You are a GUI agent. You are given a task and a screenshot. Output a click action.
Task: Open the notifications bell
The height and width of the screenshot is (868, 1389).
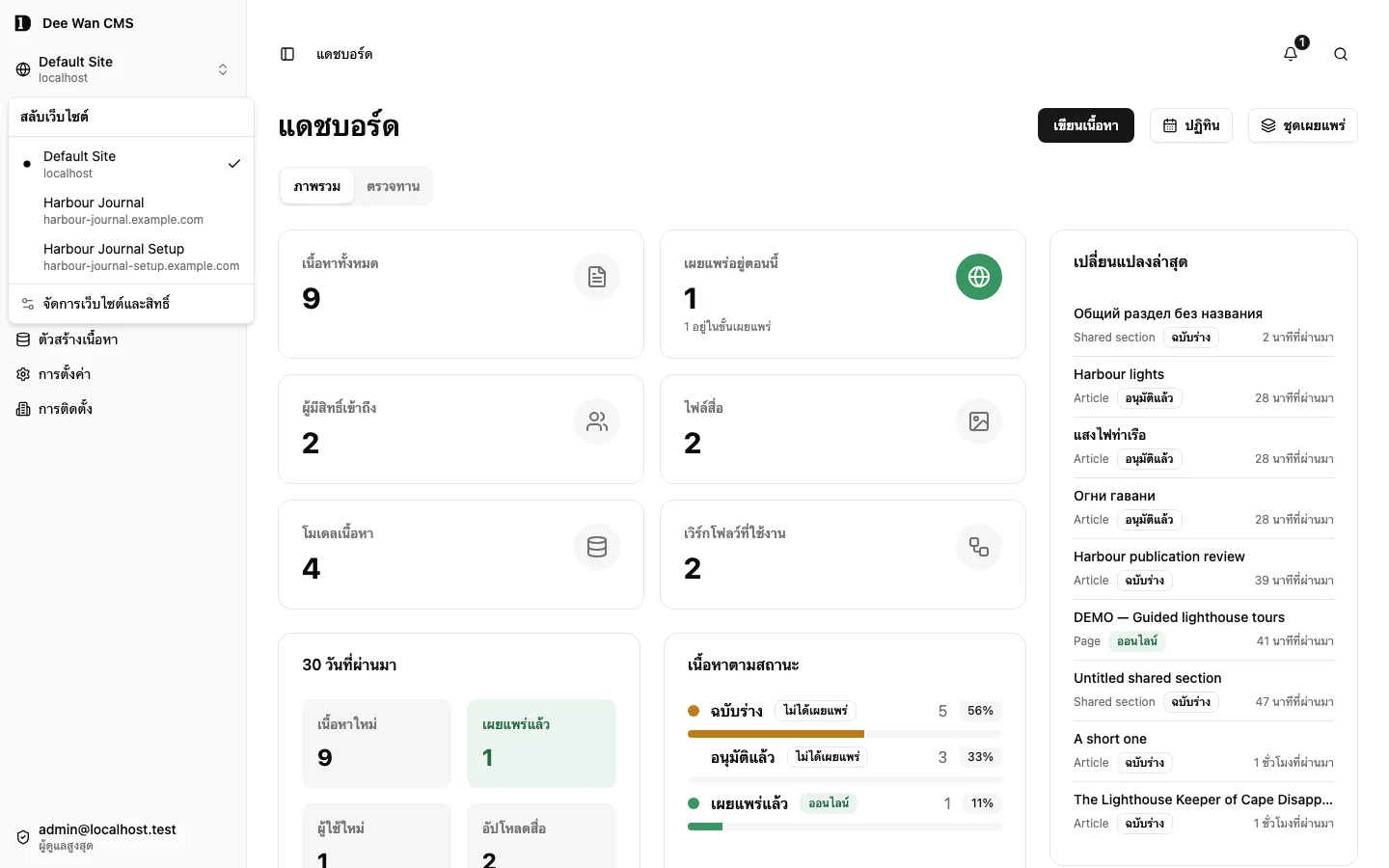pos(1291,54)
